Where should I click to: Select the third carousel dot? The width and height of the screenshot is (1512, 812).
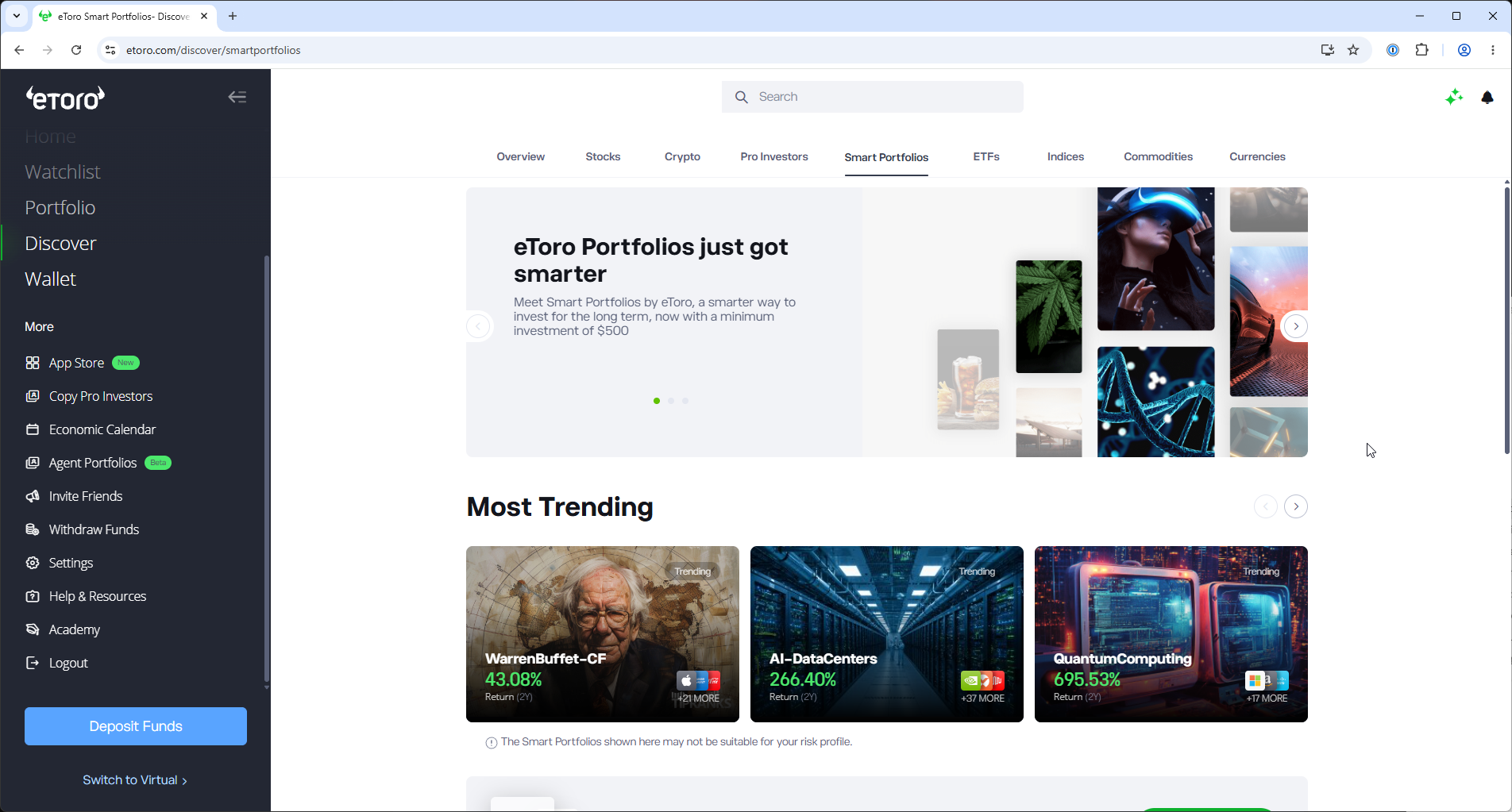(685, 401)
